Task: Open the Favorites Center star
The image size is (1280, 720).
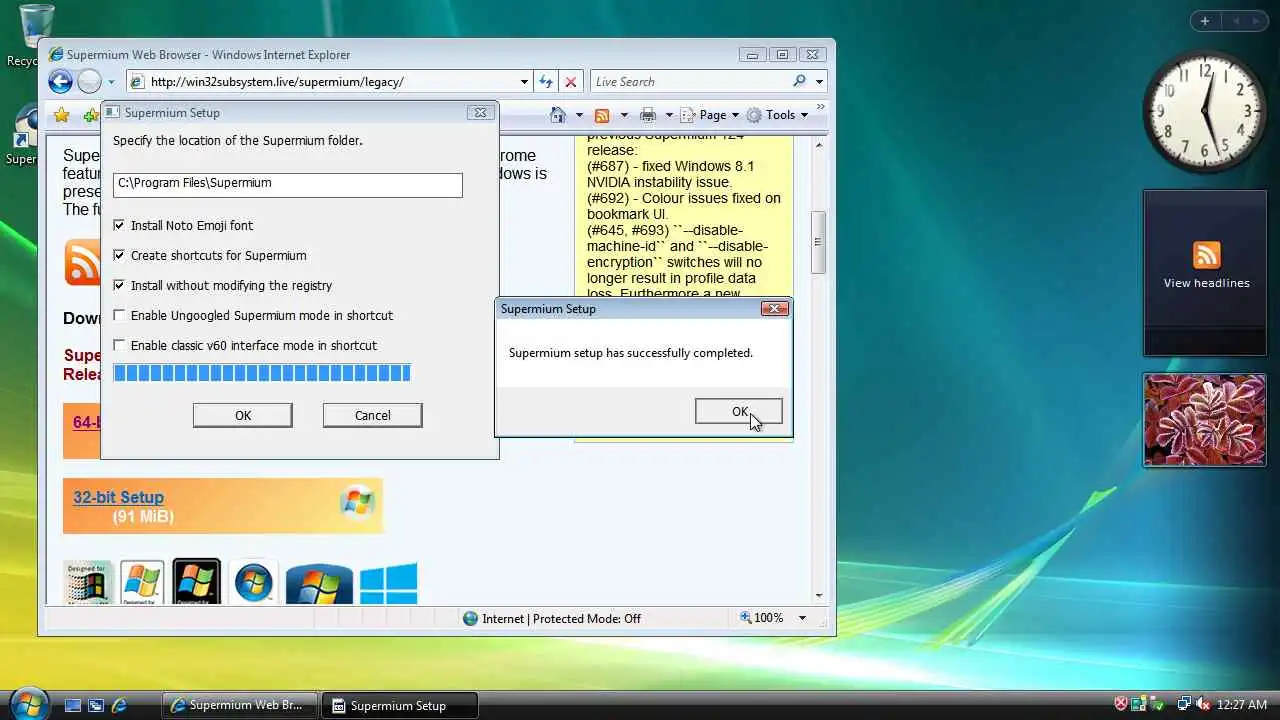Action: coord(61,115)
